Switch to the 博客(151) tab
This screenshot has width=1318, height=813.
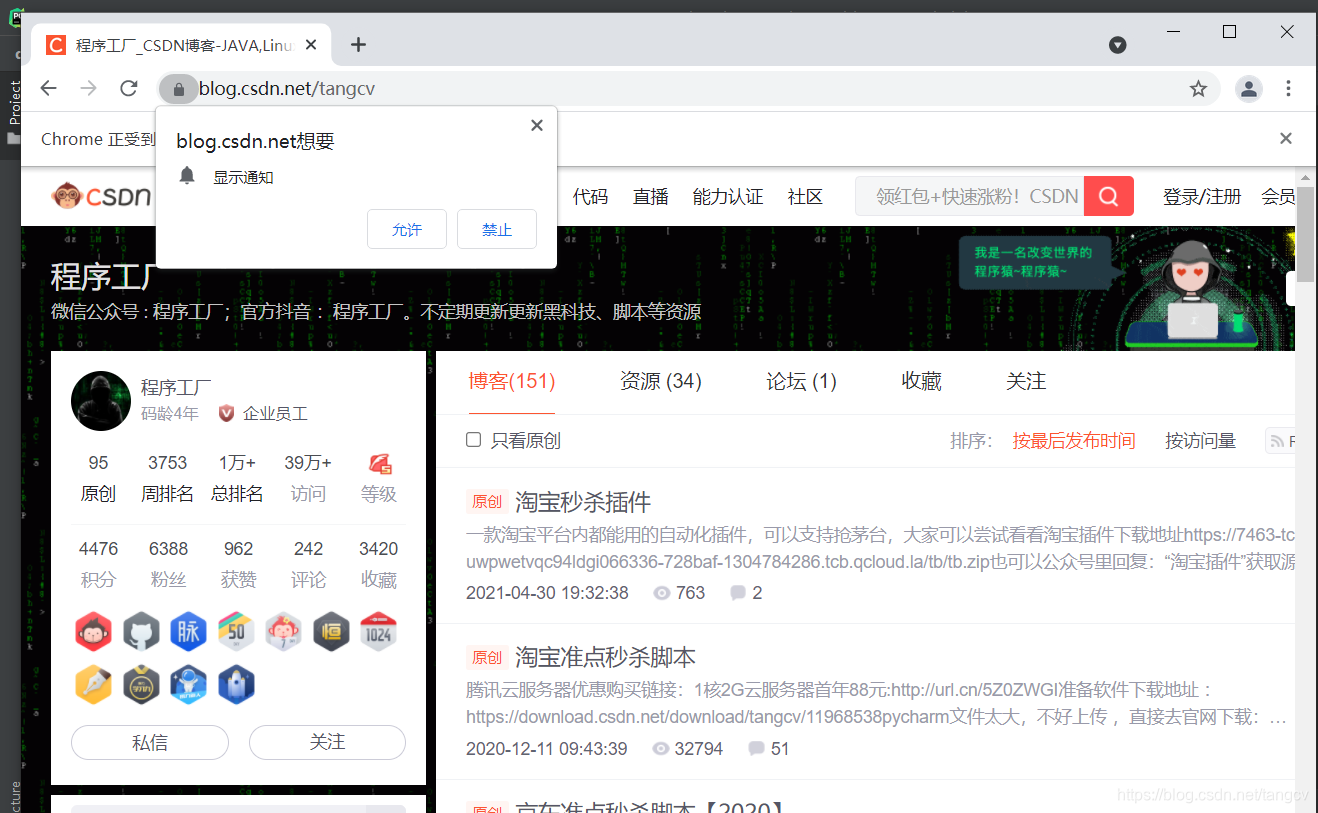point(512,381)
